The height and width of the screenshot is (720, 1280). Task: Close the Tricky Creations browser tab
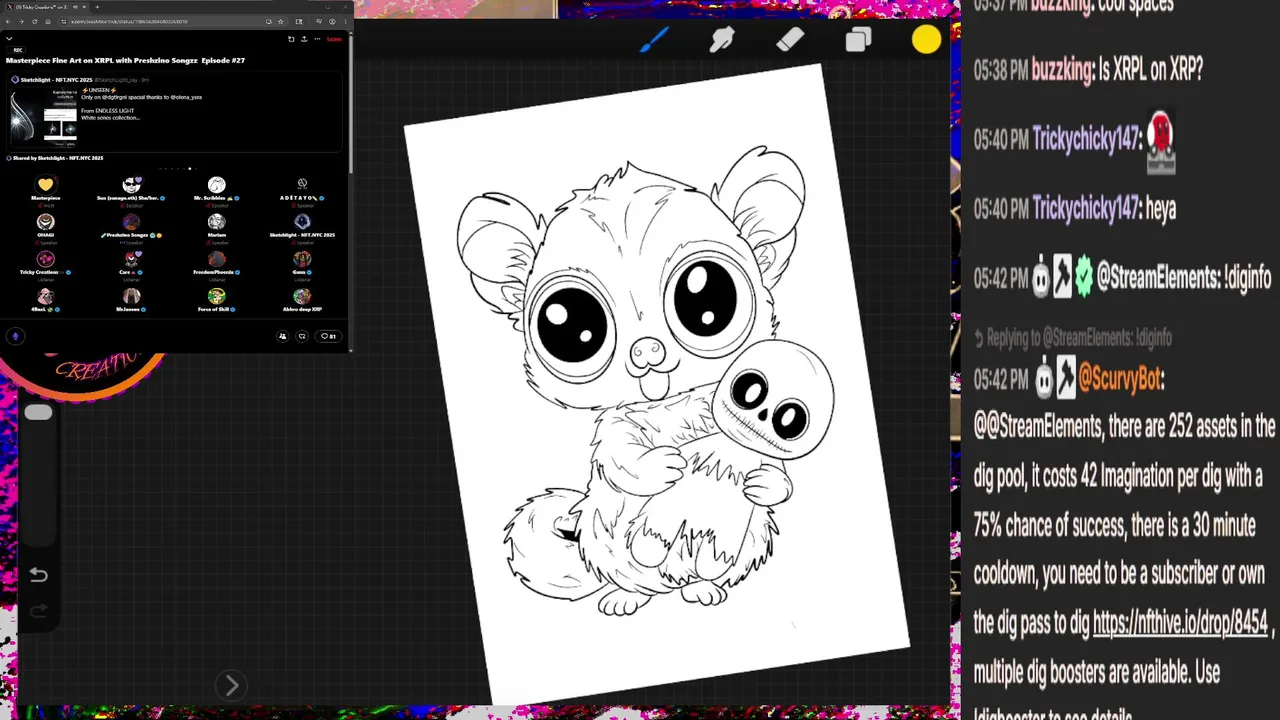tap(85, 7)
